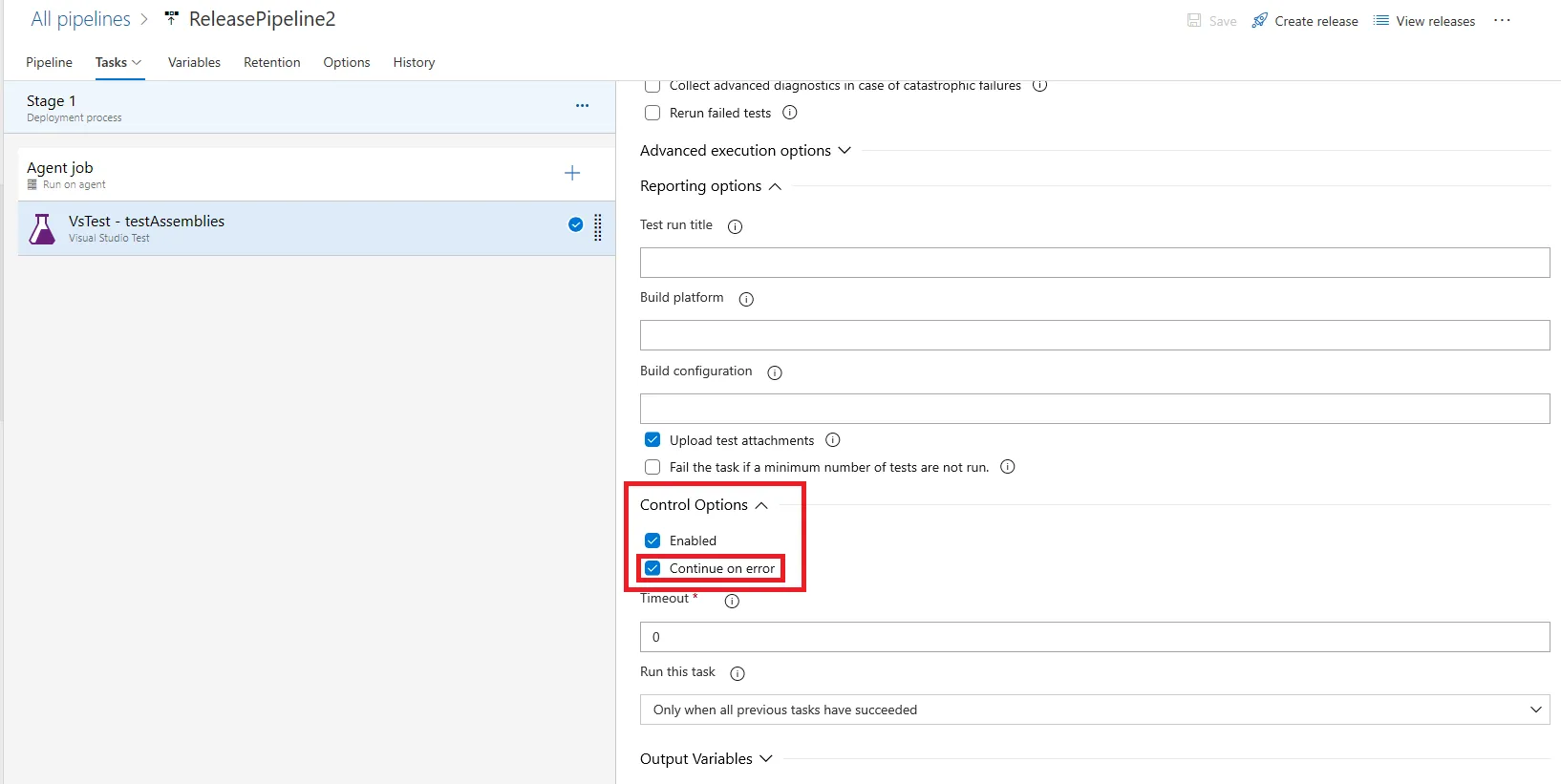Toggle Continue on error checkbox
Image resolution: width=1561 pixels, height=784 pixels.
coord(652,568)
